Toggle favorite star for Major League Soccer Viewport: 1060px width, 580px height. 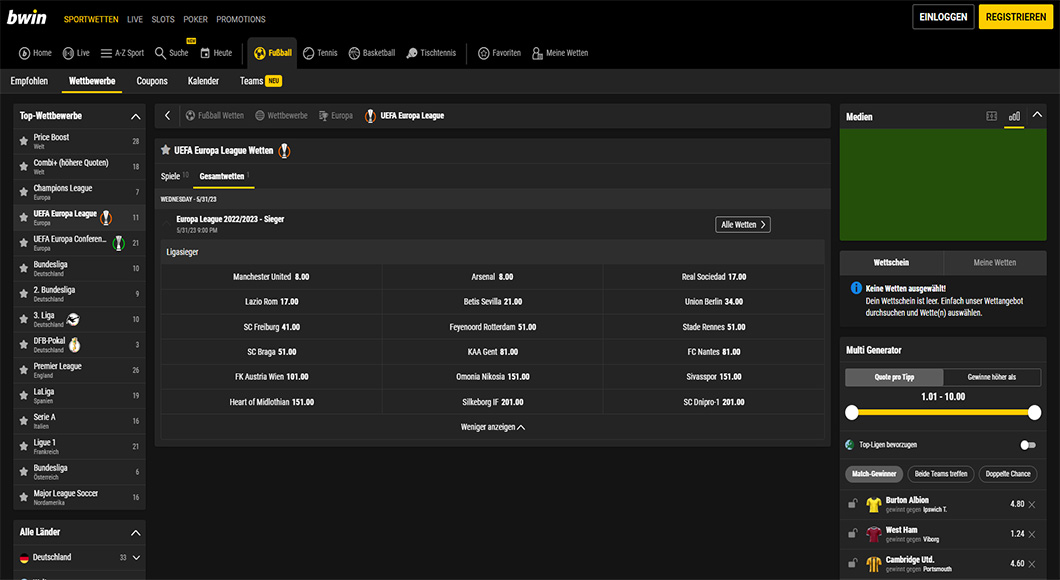[x=24, y=498]
